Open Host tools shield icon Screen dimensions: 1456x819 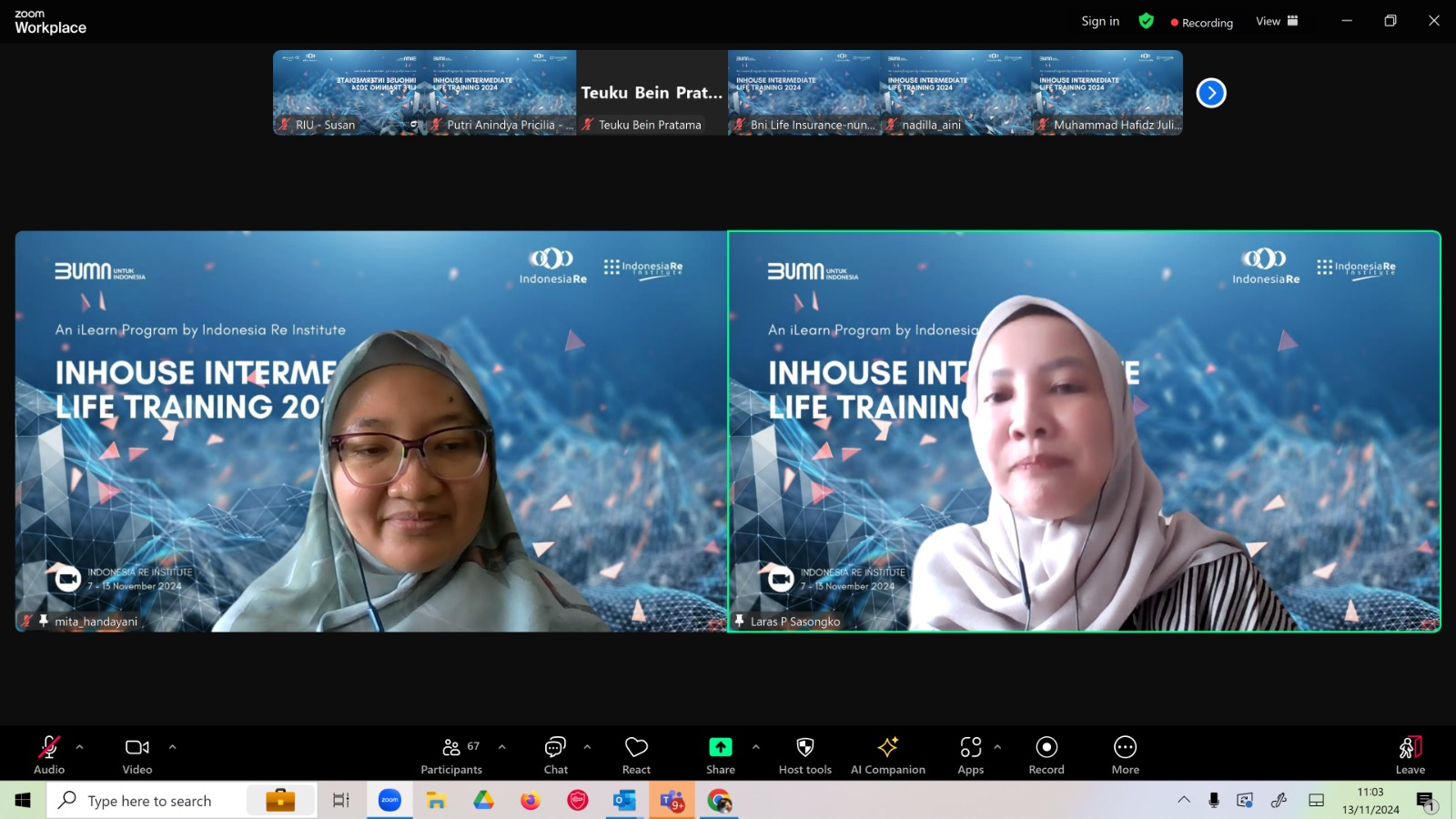[805, 747]
